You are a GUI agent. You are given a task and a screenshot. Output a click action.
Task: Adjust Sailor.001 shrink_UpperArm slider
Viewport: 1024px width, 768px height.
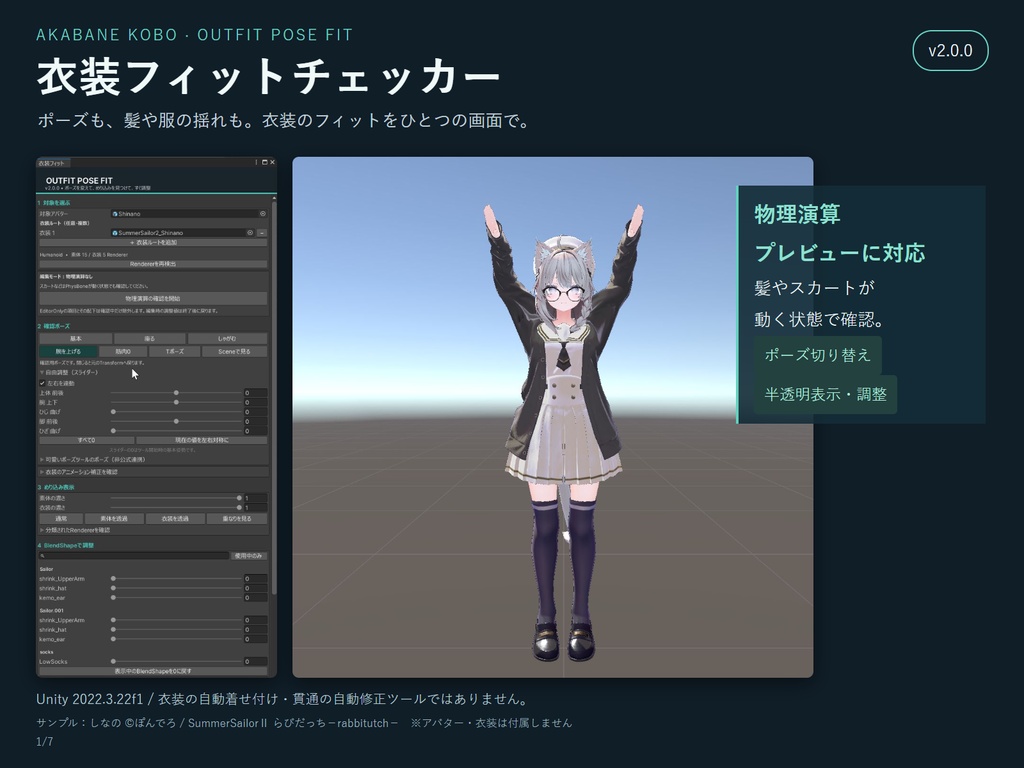tap(176, 620)
